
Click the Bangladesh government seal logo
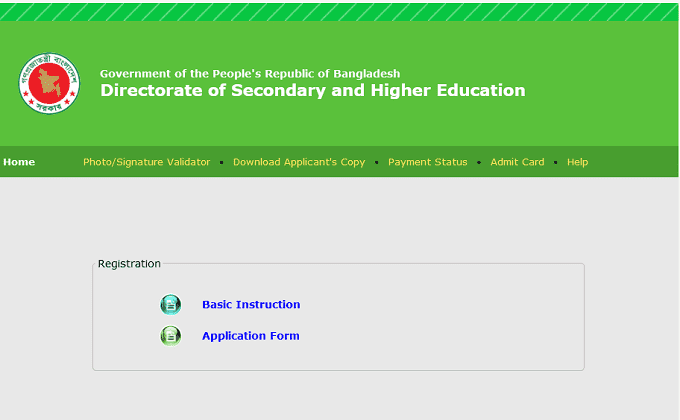point(45,83)
